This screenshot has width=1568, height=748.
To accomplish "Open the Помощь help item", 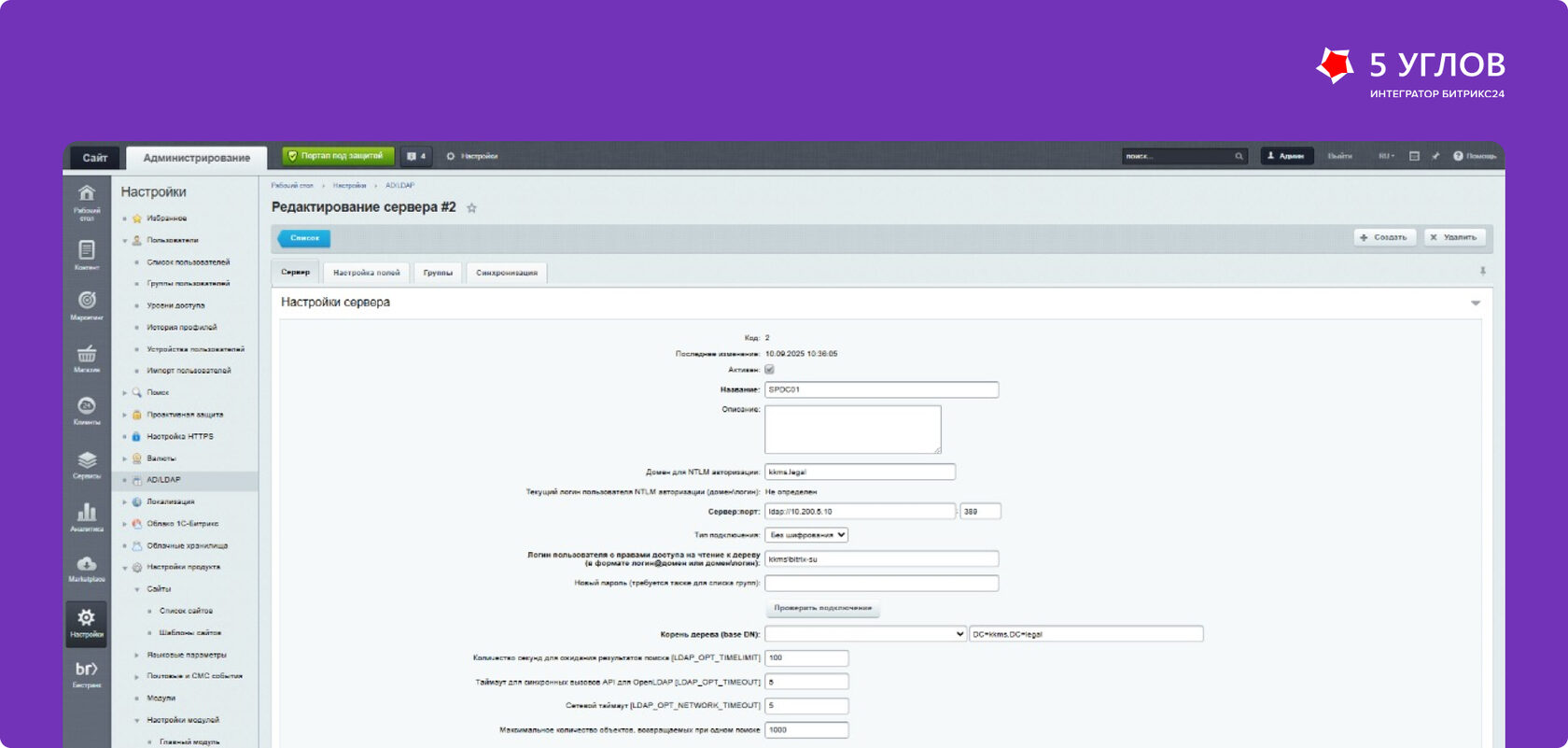I will click(x=1475, y=156).
